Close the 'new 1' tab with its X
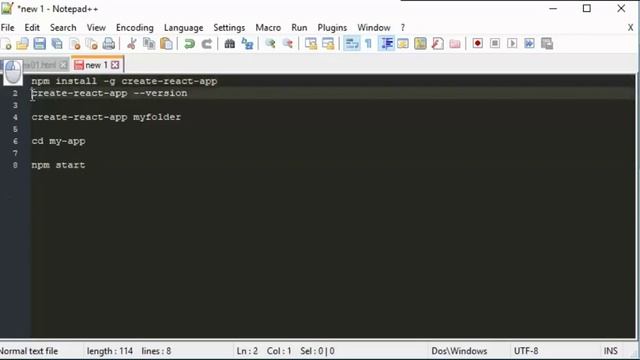The width and height of the screenshot is (640, 360). pos(115,65)
